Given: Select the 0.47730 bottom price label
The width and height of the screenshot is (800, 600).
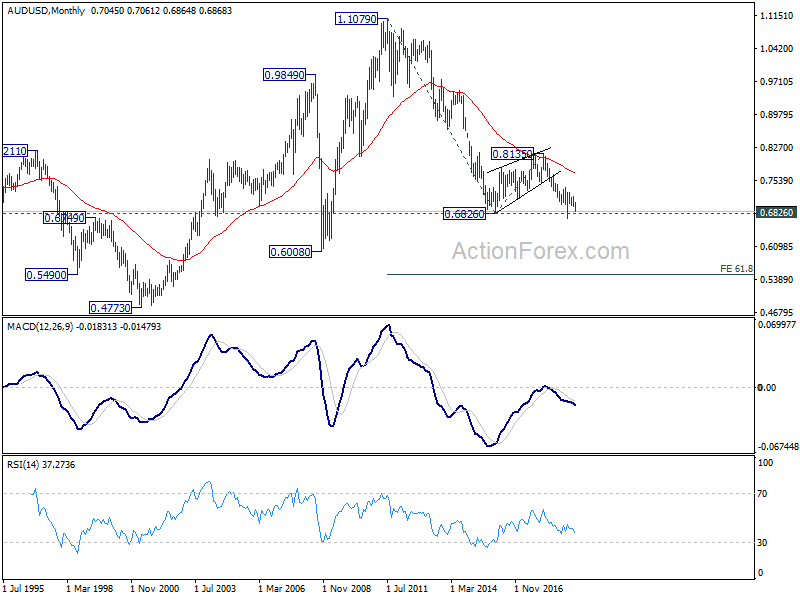Looking at the screenshot, I should point(110,308).
